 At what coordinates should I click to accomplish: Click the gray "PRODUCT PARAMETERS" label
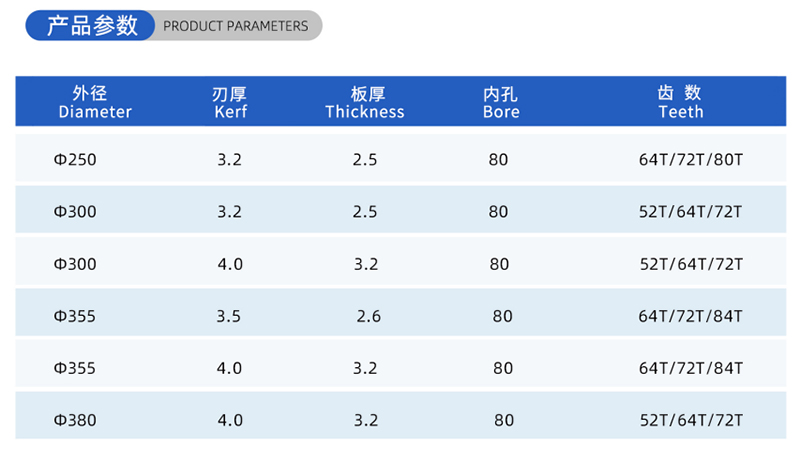[x=235, y=26]
